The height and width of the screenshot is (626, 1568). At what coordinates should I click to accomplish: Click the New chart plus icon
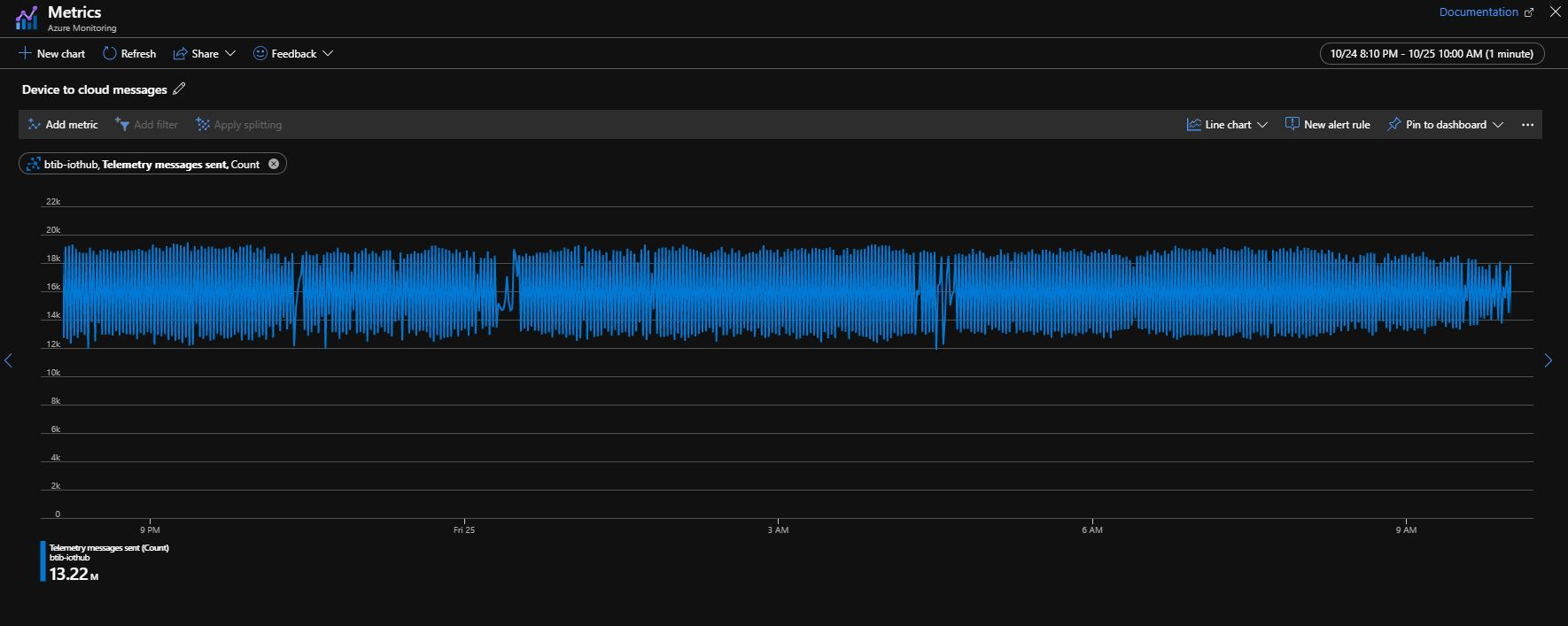25,53
